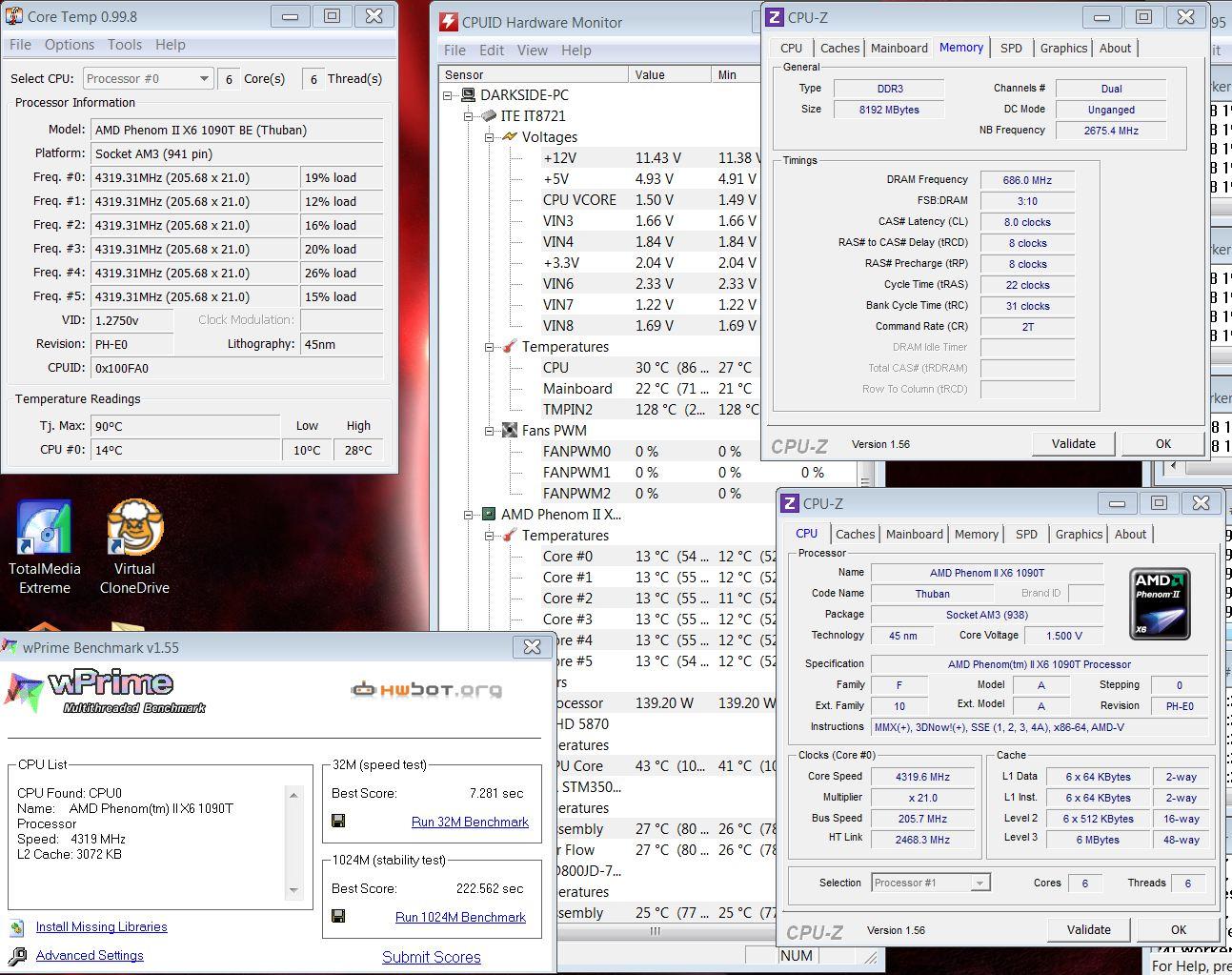Click the hwbot.org logo in wPrime

426,689
